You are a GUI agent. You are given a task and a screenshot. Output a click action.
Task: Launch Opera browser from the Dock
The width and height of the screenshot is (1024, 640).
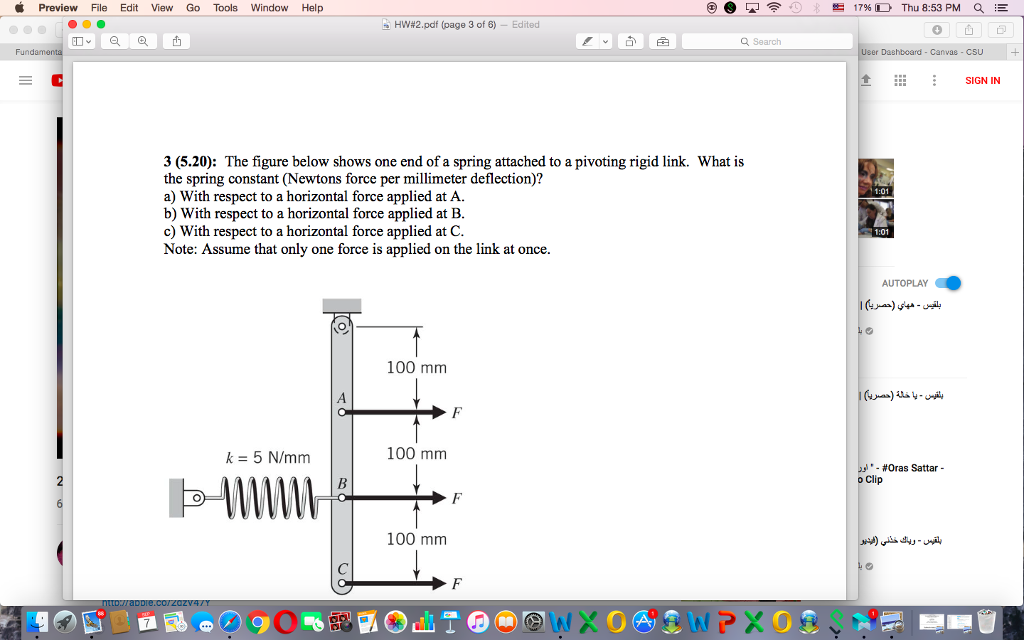[x=285, y=622]
